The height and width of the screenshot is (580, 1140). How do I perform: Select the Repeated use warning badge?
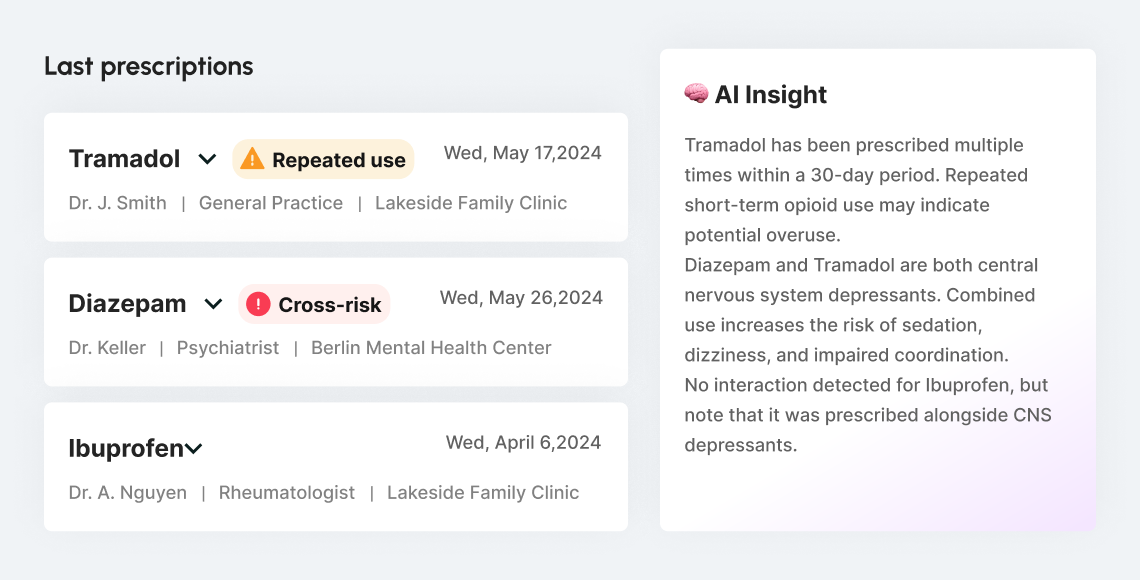322,159
